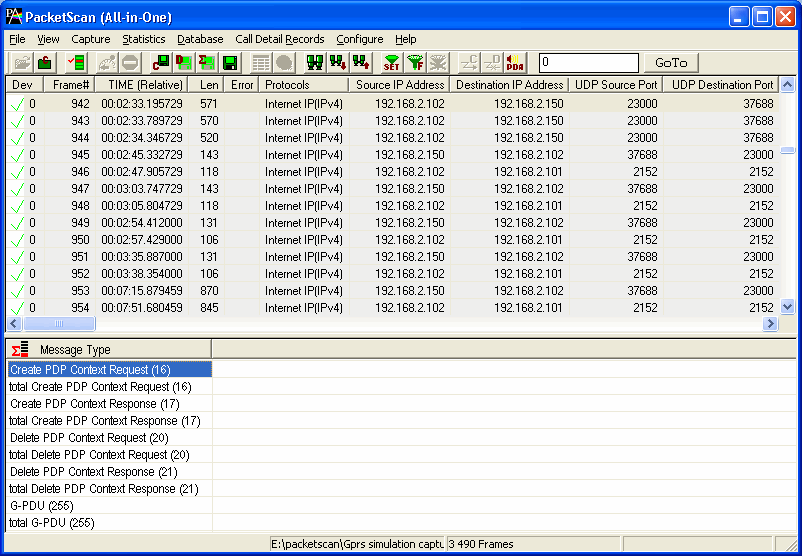Open the Call Detail Records menu
The height and width of the screenshot is (556, 802).
point(280,39)
